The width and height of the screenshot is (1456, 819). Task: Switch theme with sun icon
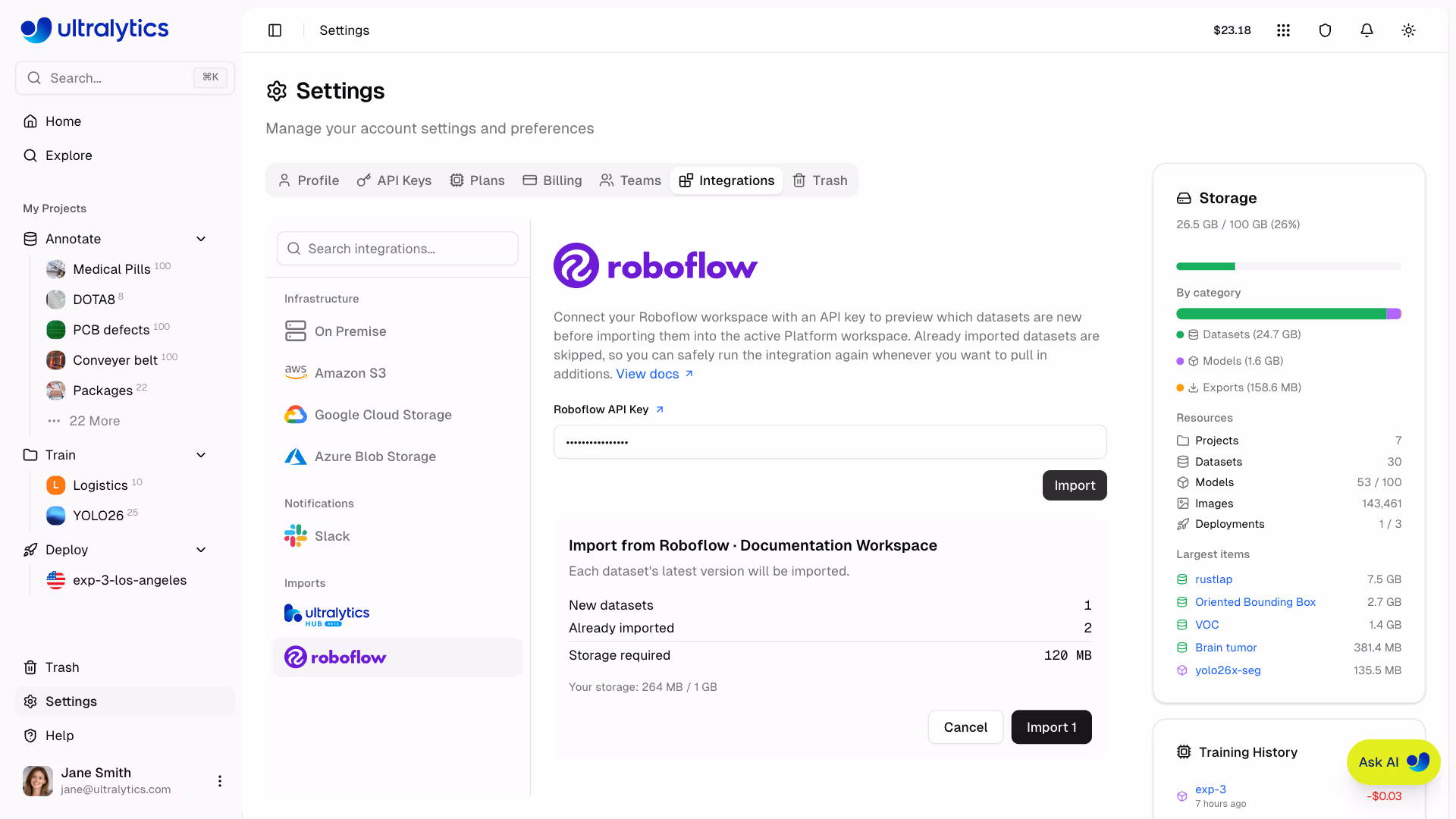(x=1408, y=30)
